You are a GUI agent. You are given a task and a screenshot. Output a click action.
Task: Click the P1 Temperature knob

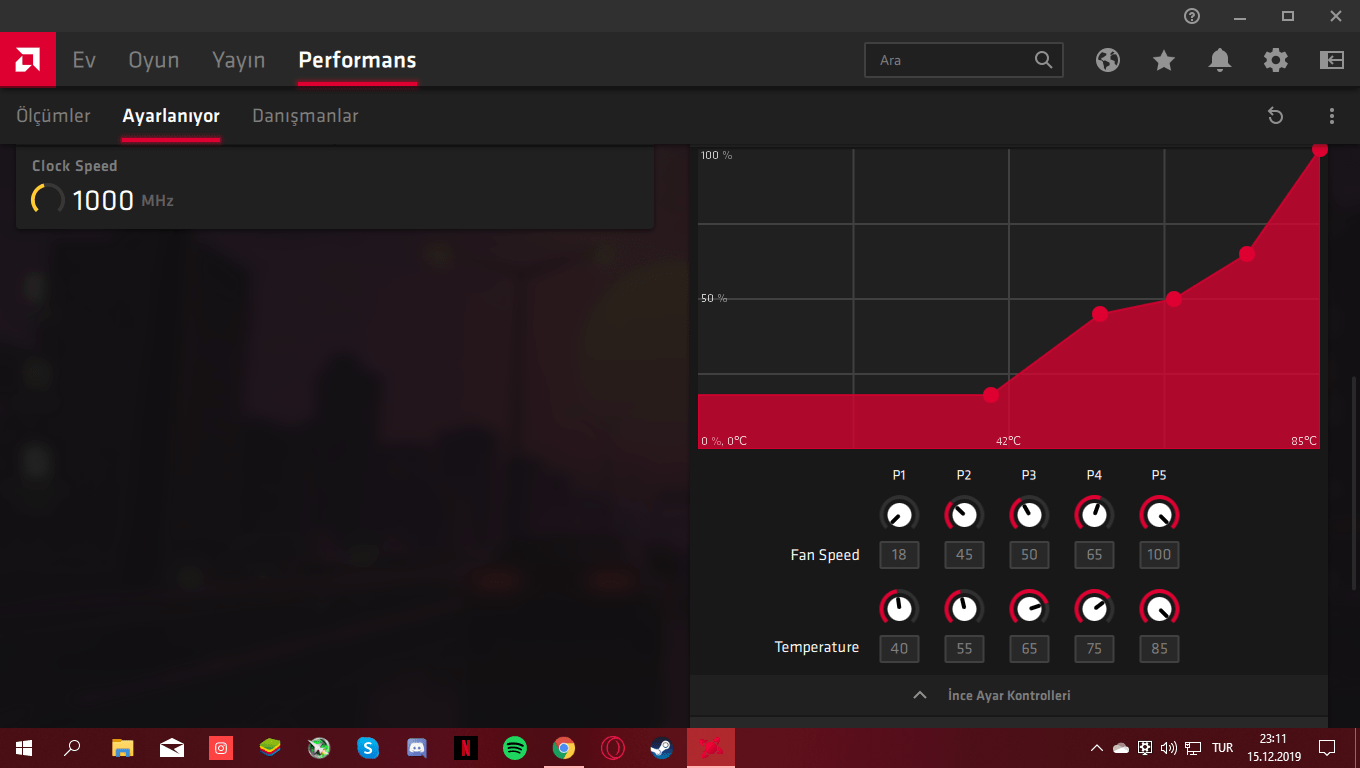coord(899,608)
